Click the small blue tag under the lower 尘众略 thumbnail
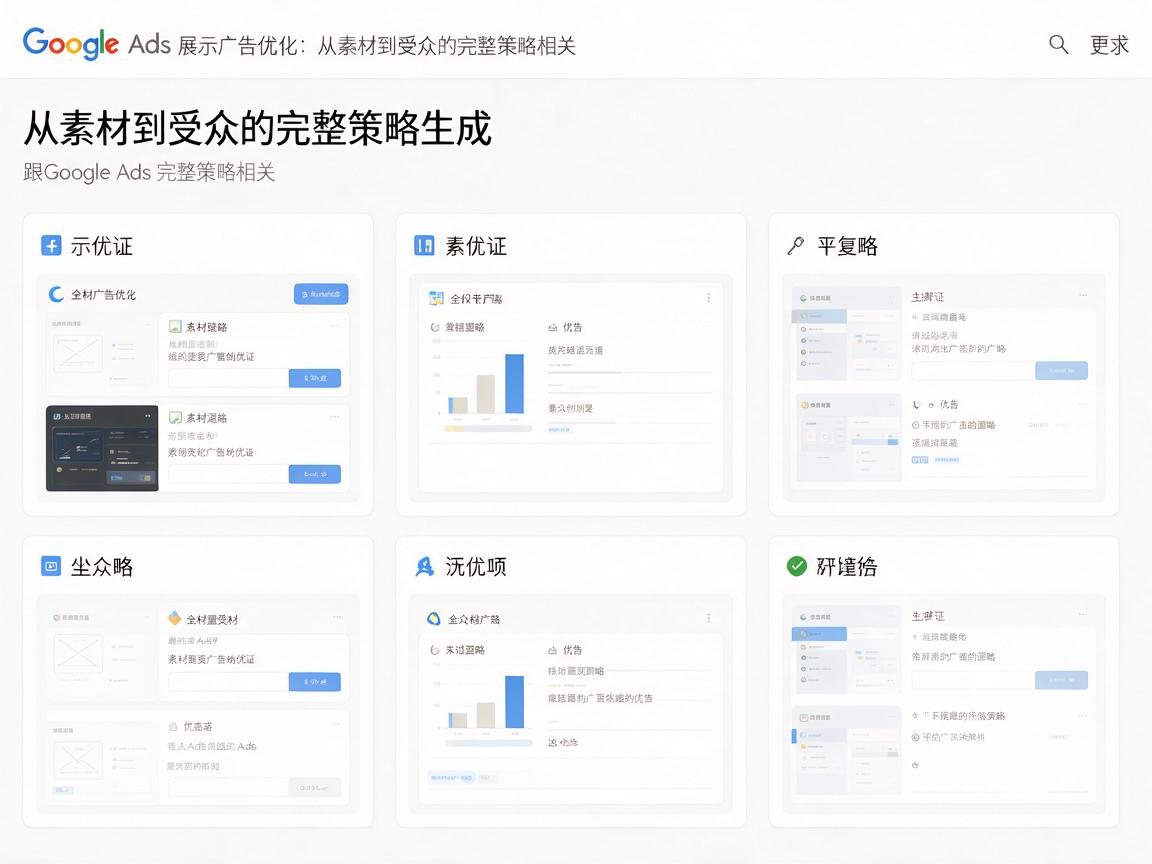1152x864 pixels. tap(63, 791)
